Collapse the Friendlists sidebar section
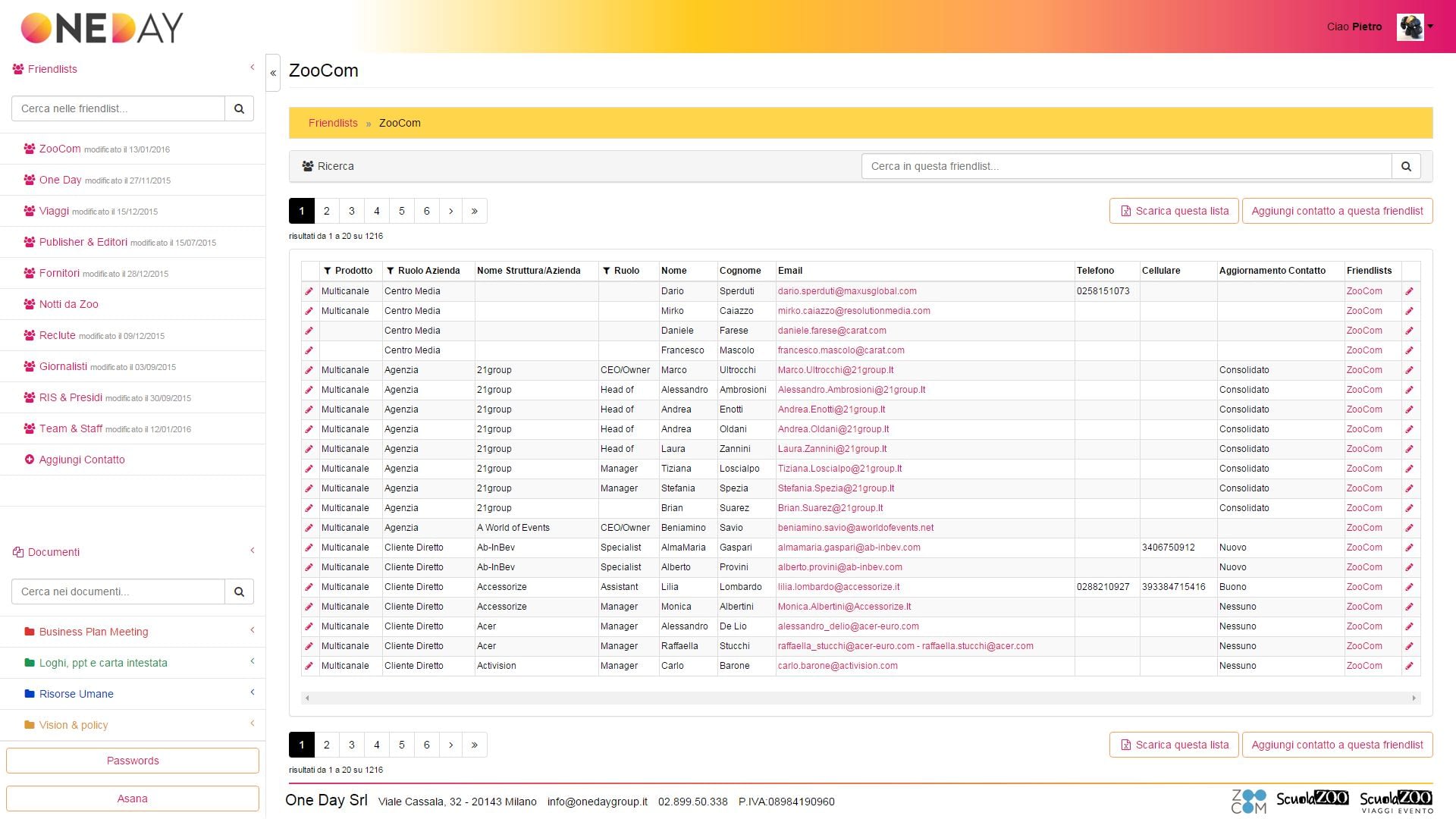 [253, 67]
